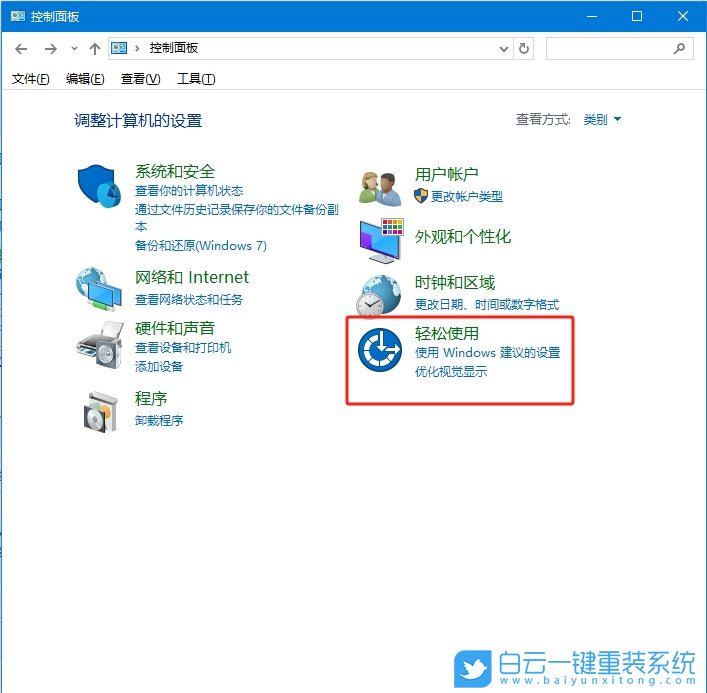The width and height of the screenshot is (707, 693).
Task: Focus the search box field
Action: pos(619,48)
